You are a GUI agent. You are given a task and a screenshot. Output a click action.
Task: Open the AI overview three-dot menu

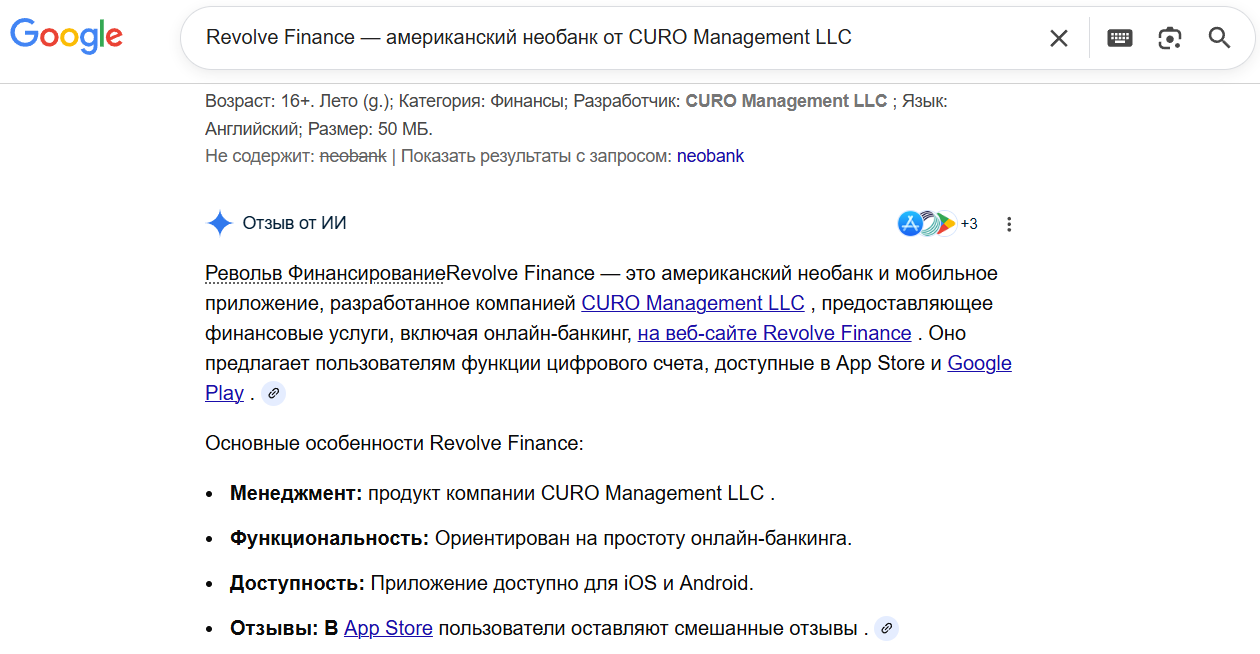click(1009, 224)
